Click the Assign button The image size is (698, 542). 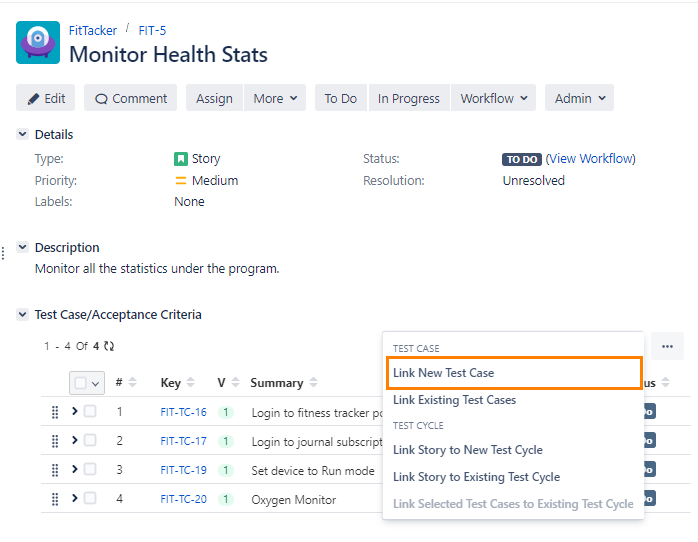click(214, 98)
